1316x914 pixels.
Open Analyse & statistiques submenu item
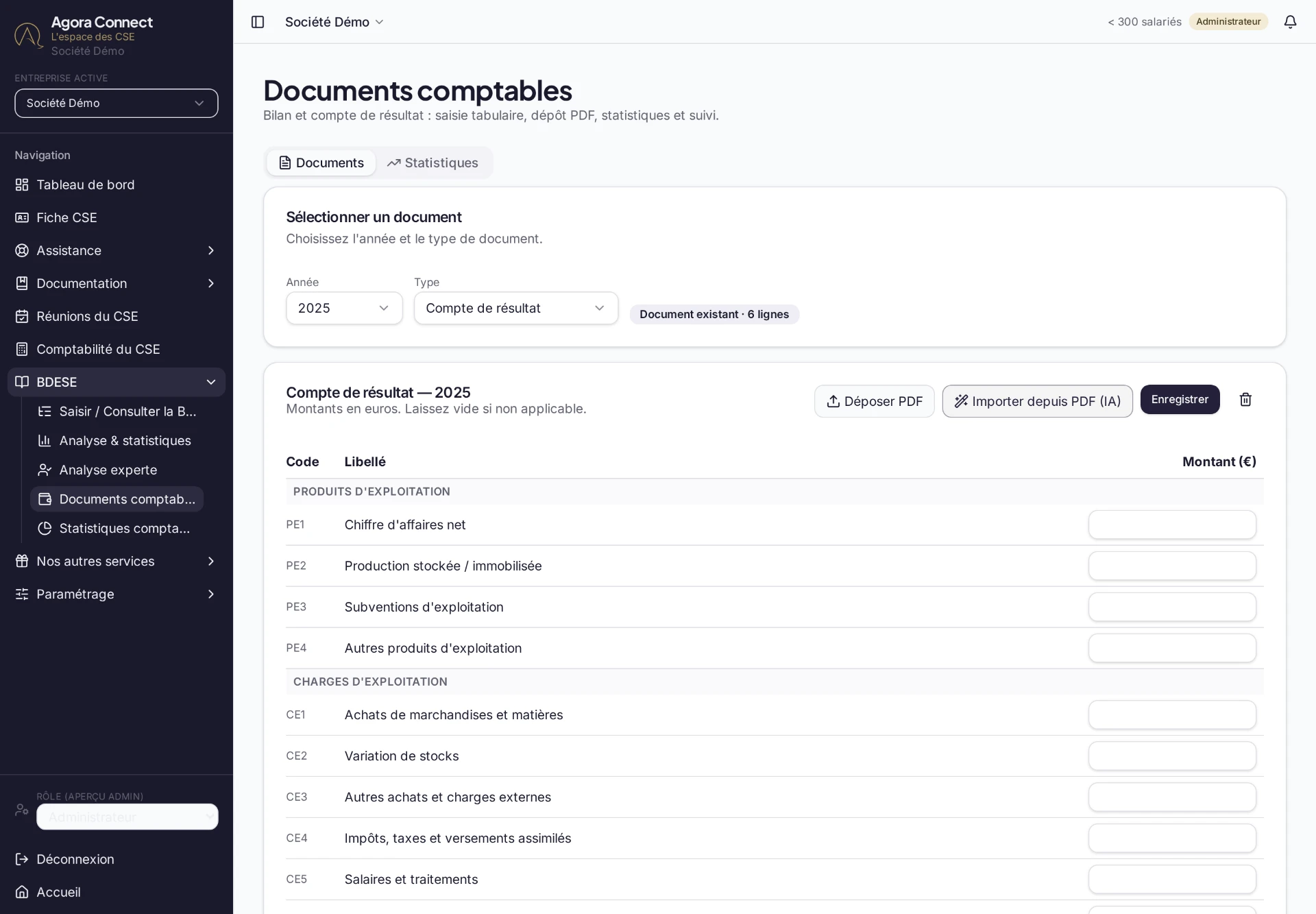[x=117, y=441]
